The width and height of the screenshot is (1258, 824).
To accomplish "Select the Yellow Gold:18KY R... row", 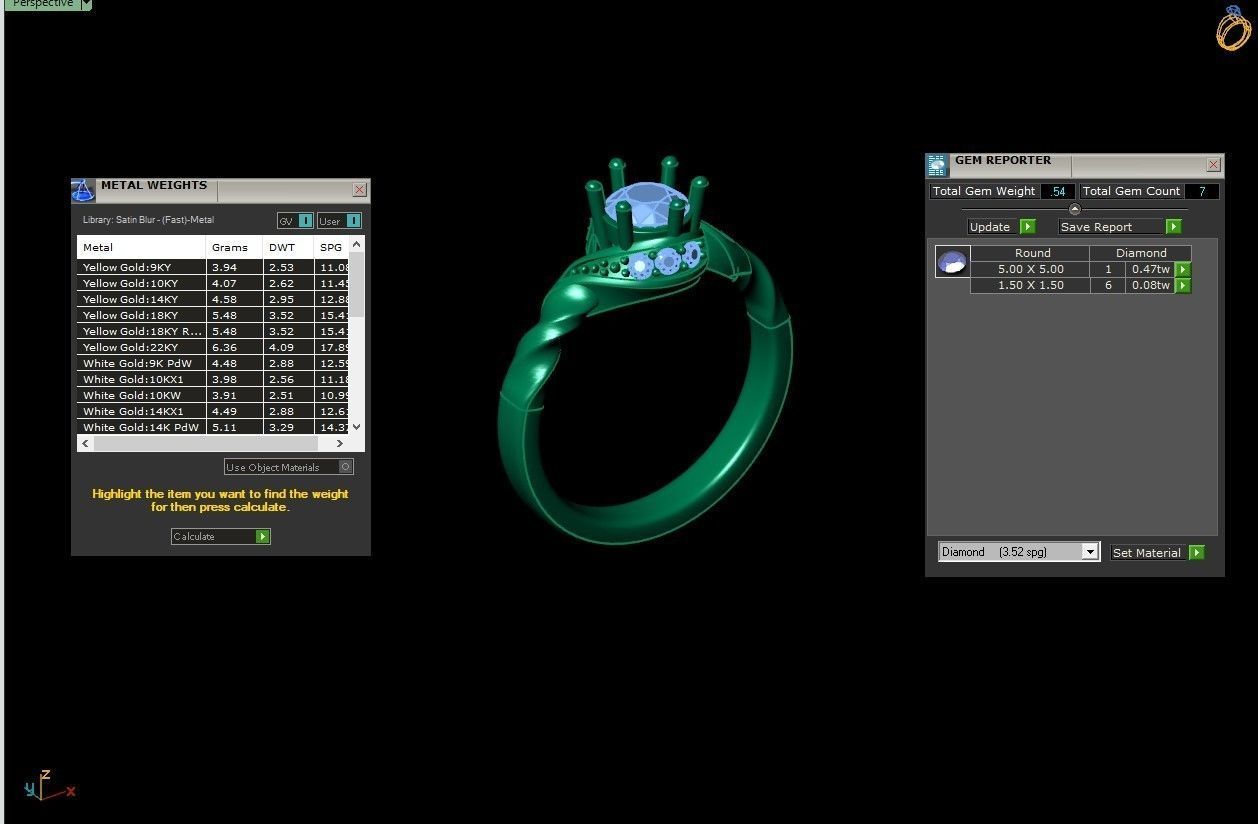I will [x=213, y=331].
